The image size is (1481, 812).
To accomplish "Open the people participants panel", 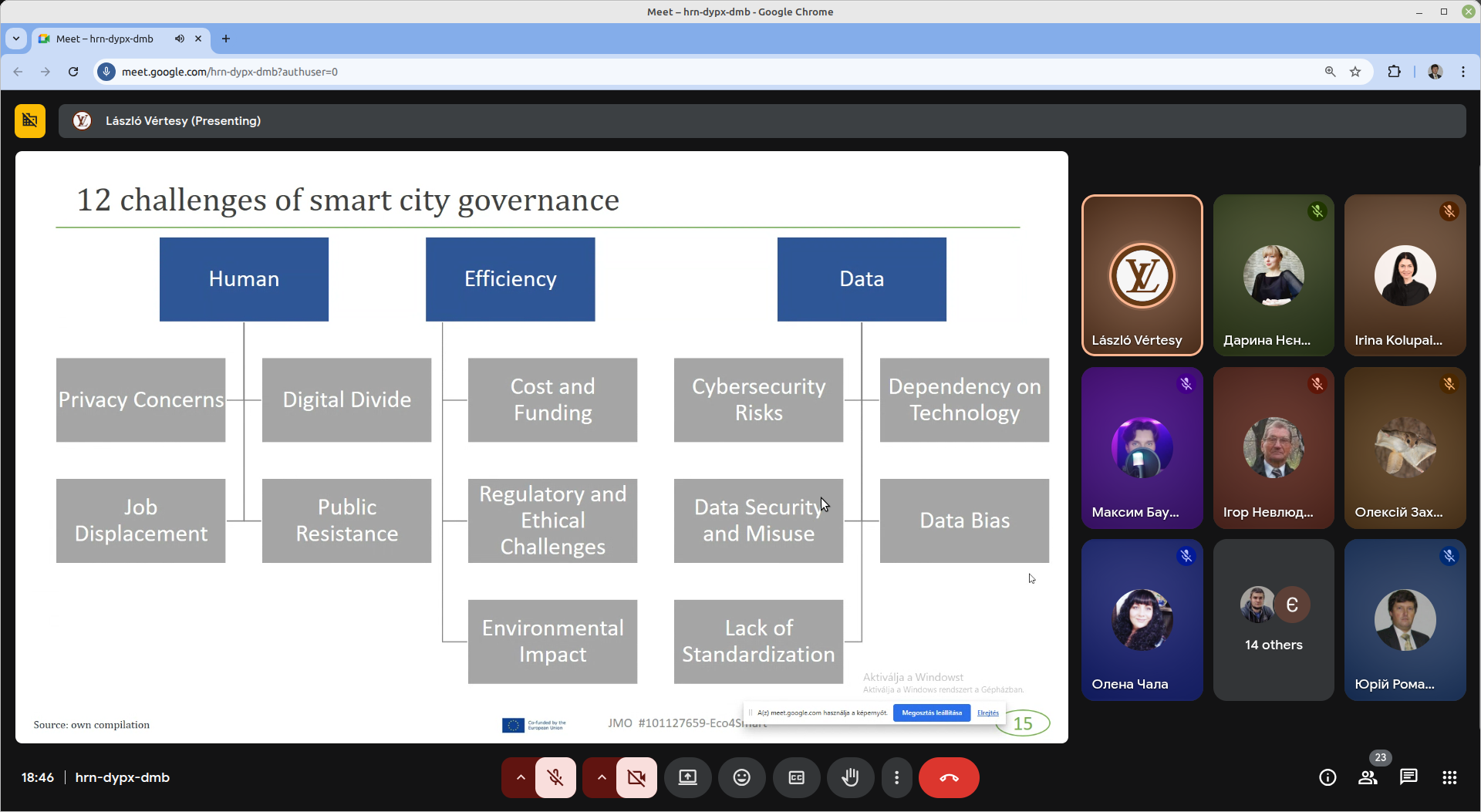I will click(1368, 777).
